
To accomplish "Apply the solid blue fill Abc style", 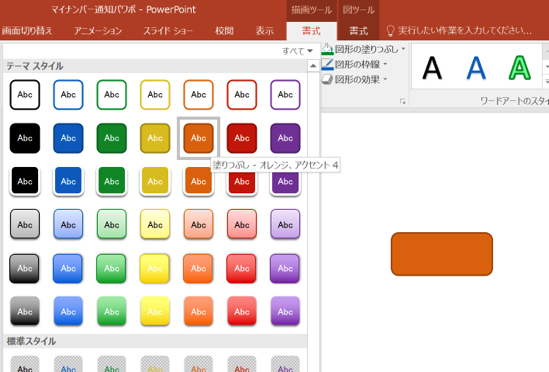I will pos(68,138).
